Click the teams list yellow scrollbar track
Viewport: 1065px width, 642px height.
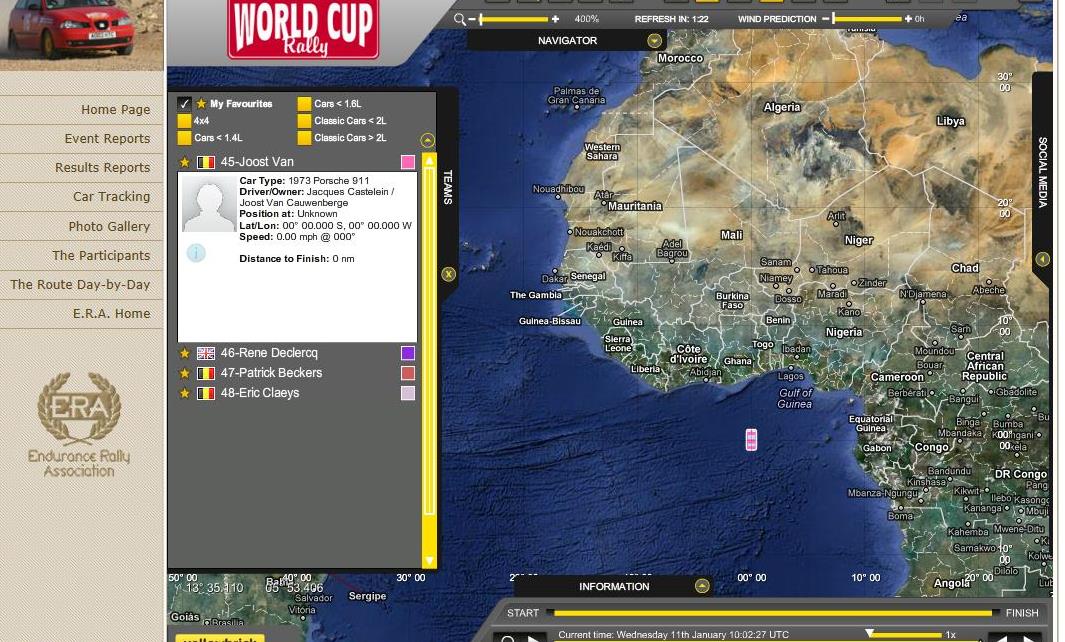[x=429, y=360]
